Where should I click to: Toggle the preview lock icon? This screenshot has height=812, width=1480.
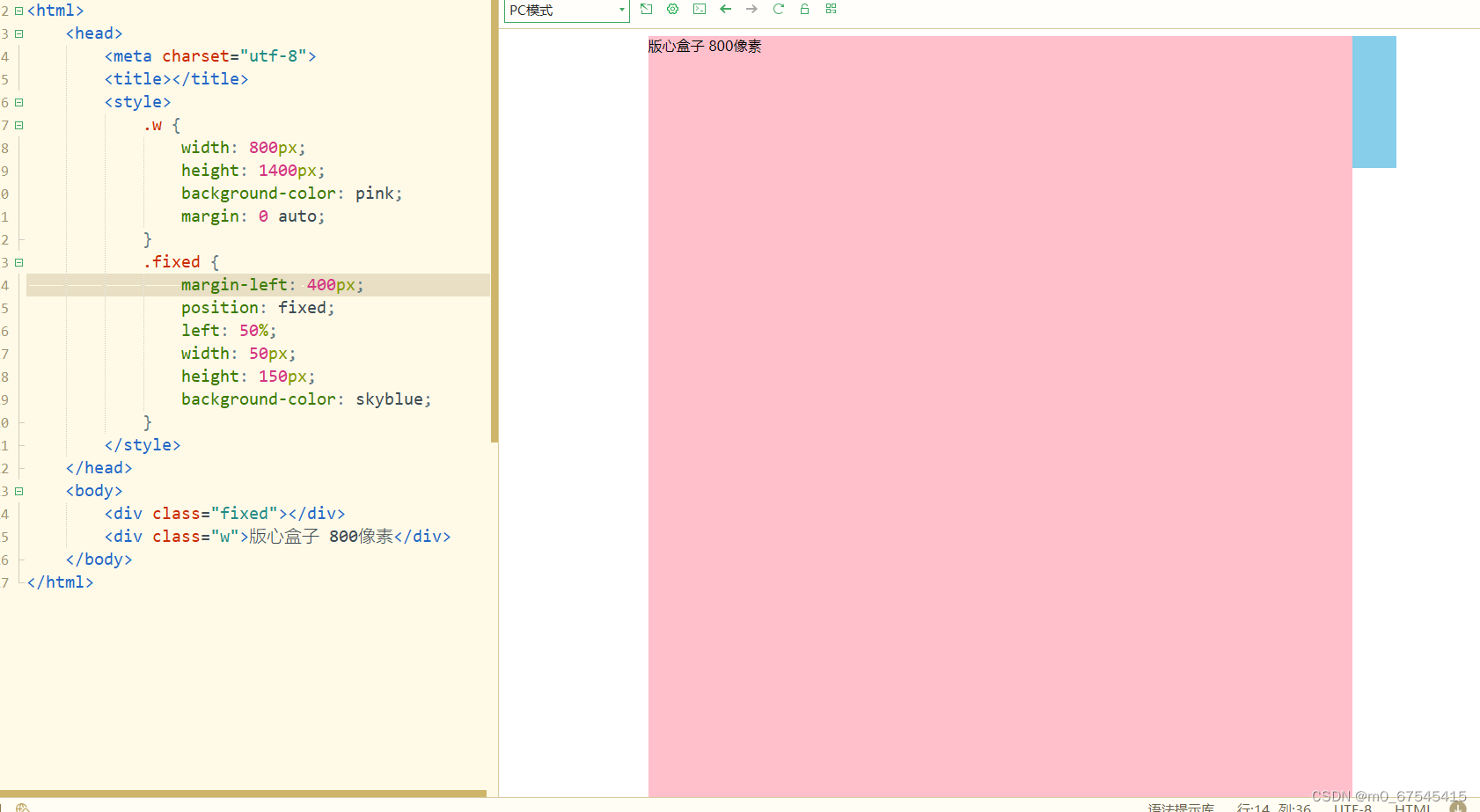(x=804, y=9)
